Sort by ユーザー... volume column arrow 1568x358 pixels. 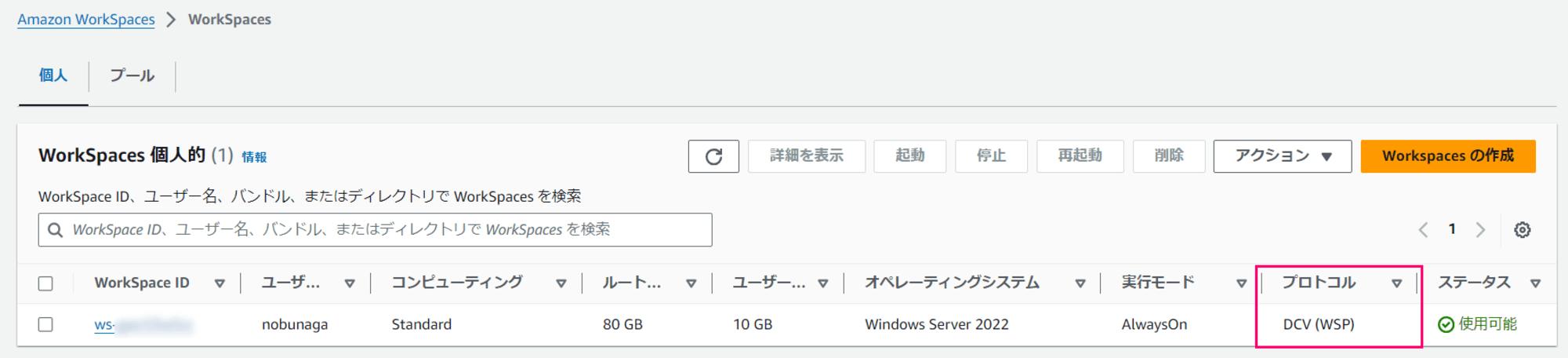[x=822, y=283]
